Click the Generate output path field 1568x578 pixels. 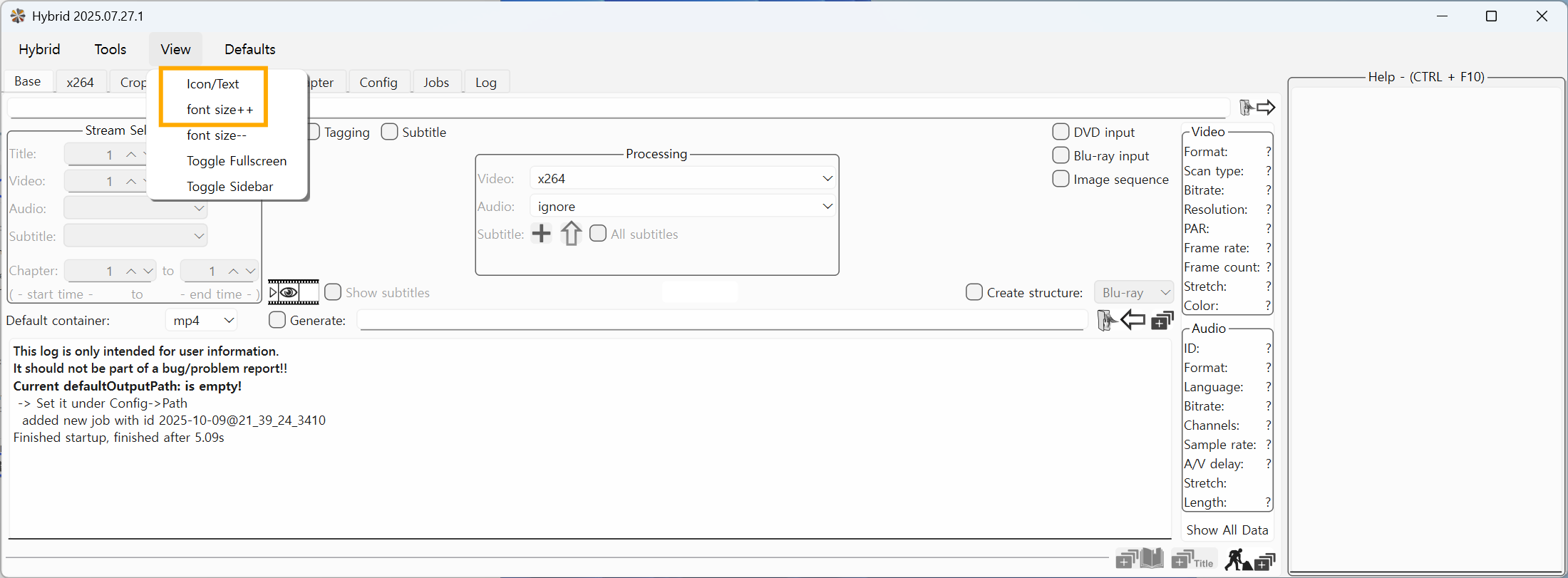(x=722, y=321)
